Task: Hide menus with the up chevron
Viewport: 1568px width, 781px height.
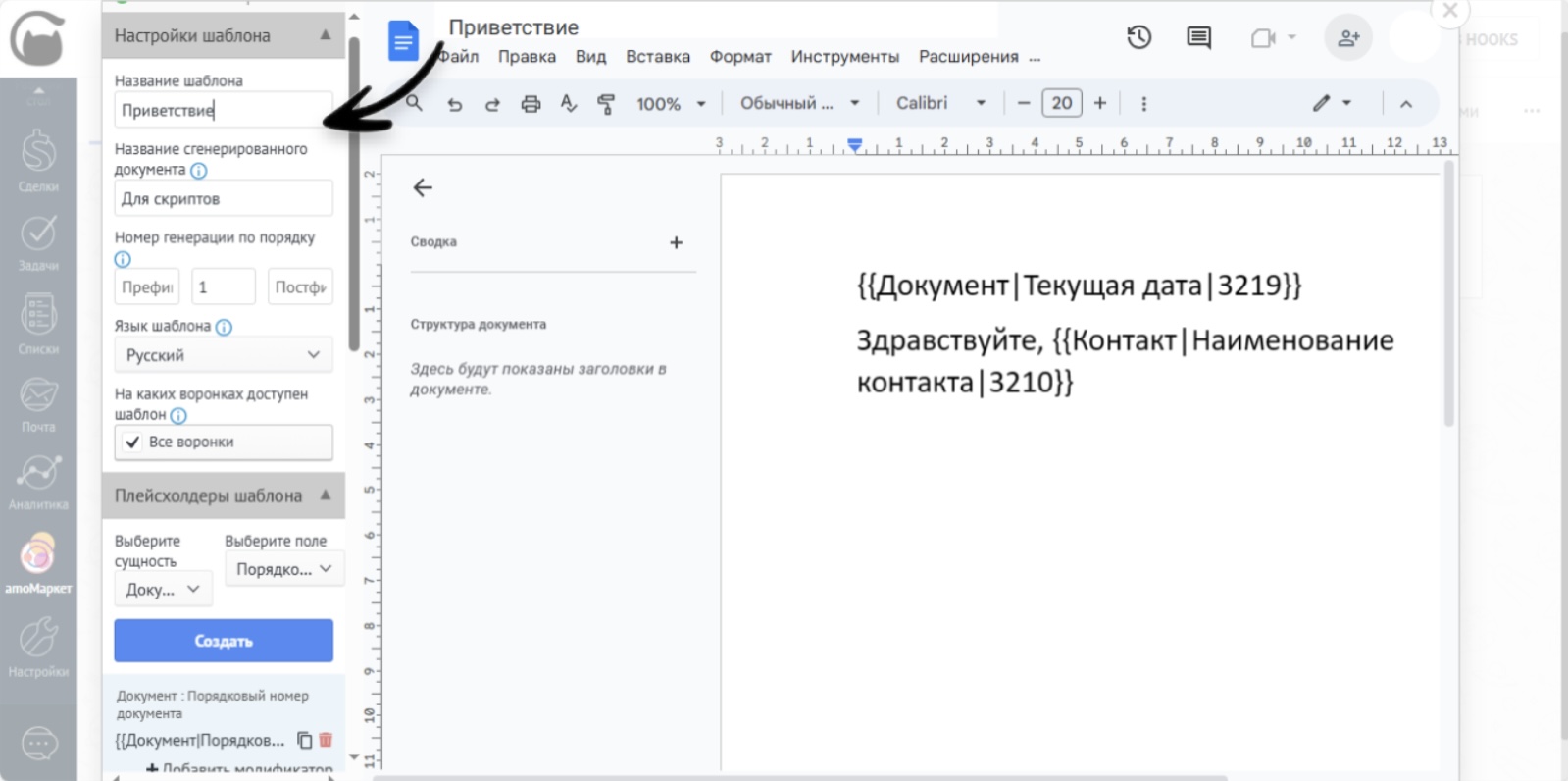Action: (x=1406, y=104)
